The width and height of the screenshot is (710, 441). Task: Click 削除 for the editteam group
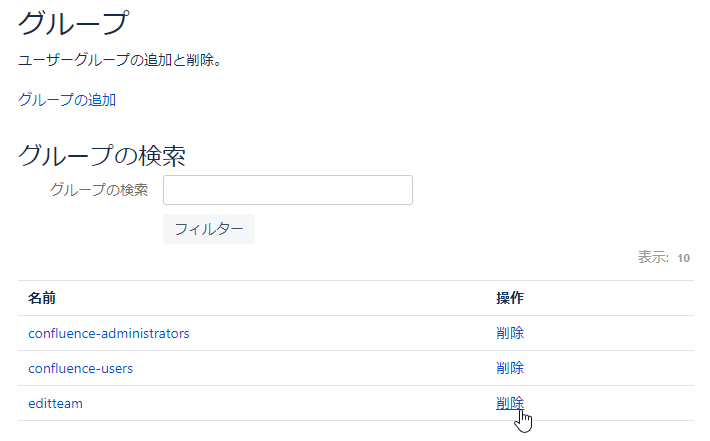510,403
